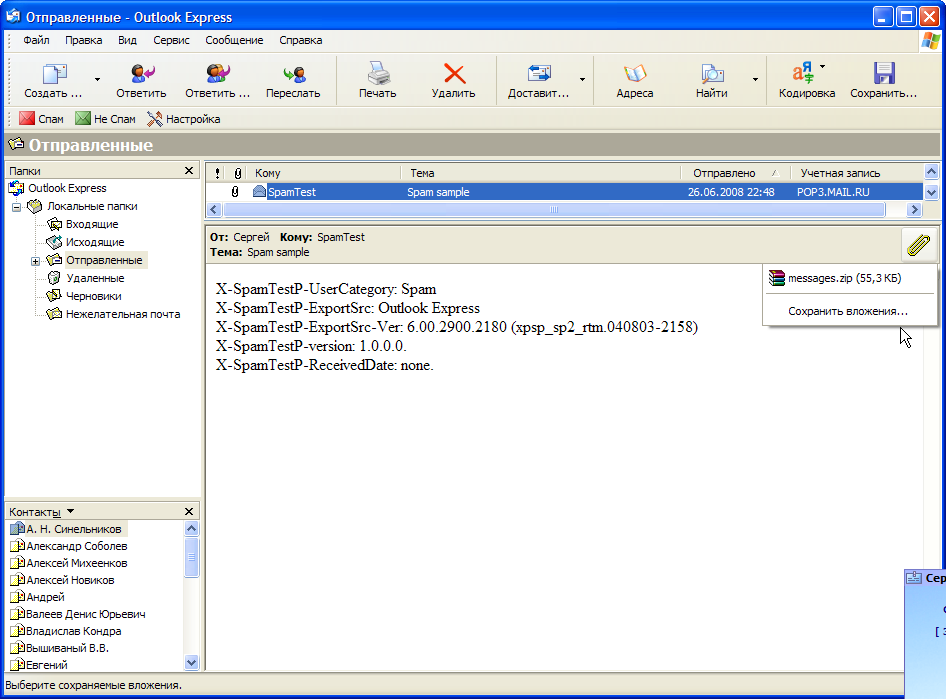The image size is (946, 699).
Task: Click the Создать (Create message) toolbar icon
Action: click(x=54, y=74)
